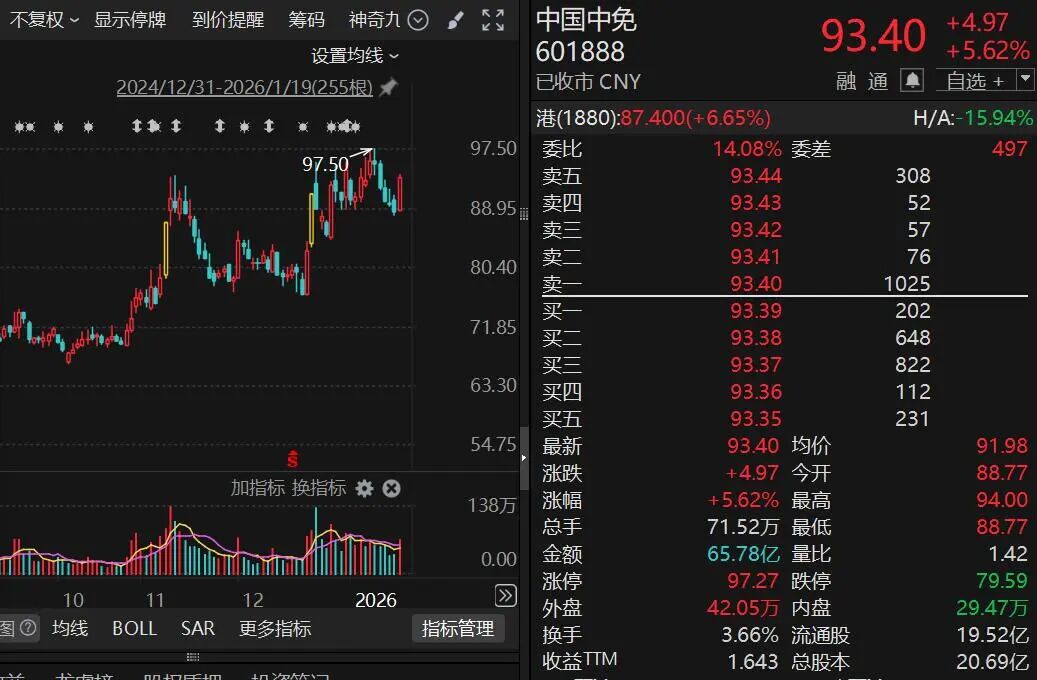Screen dimensions: 1037x680
Task: Click the 金额 turnover 65.78亿
Action: (743, 554)
